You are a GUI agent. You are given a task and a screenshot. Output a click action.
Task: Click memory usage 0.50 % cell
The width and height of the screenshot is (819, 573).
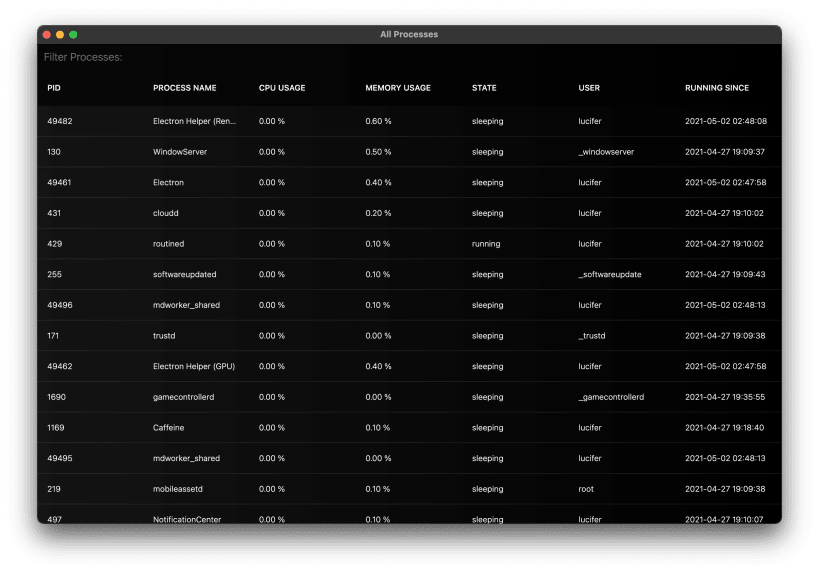pos(378,152)
